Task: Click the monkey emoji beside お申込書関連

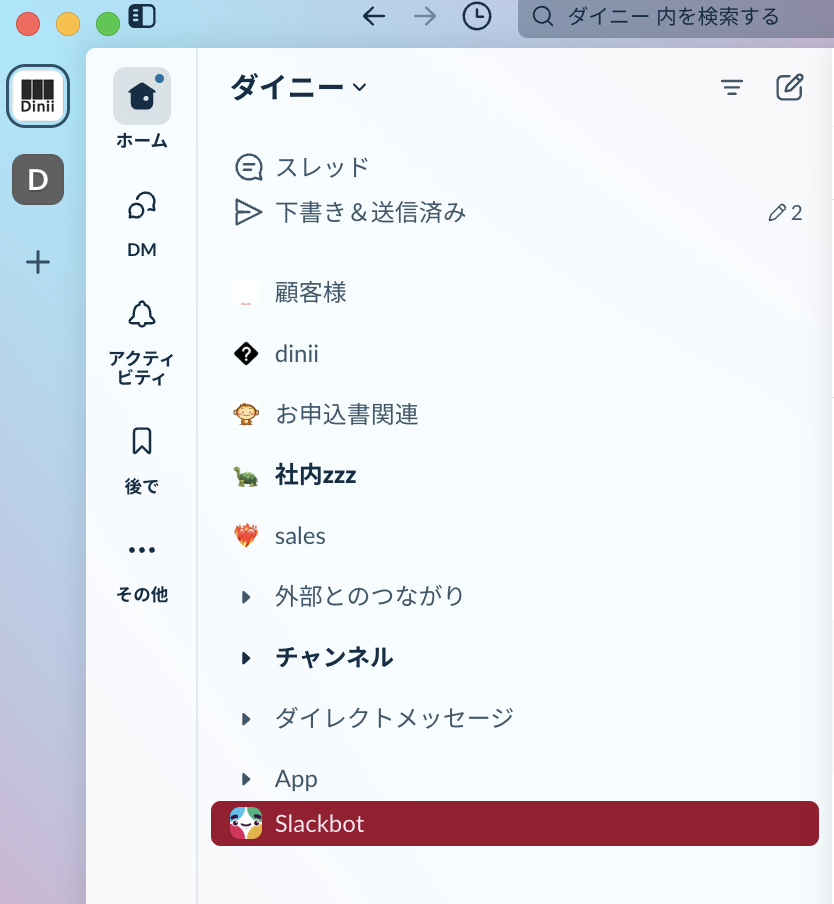Action: [246, 414]
